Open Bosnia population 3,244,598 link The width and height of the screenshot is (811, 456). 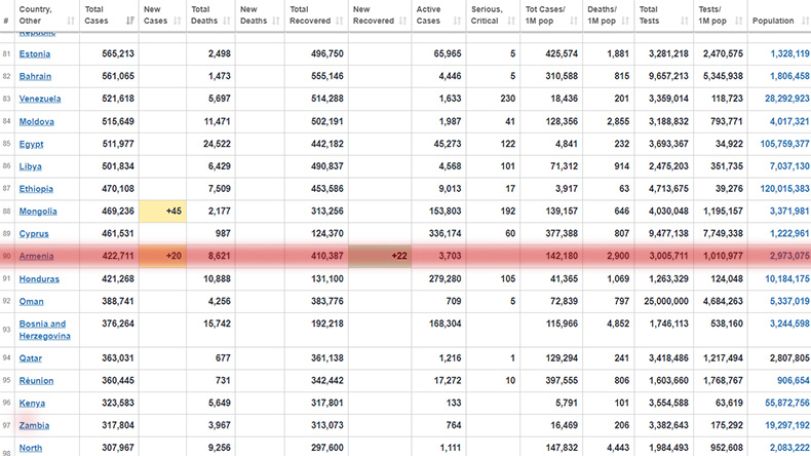click(x=790, y=324)
